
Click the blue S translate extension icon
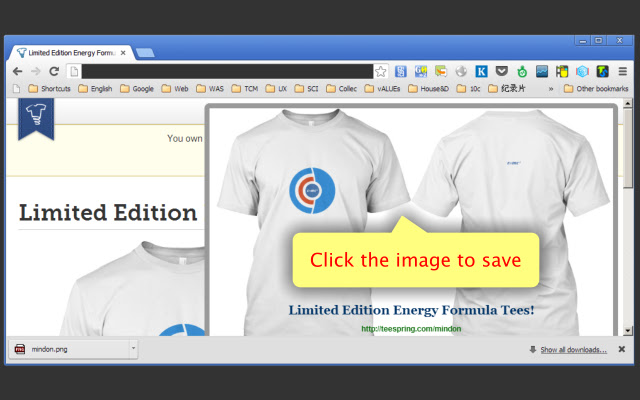click(401, 71)
